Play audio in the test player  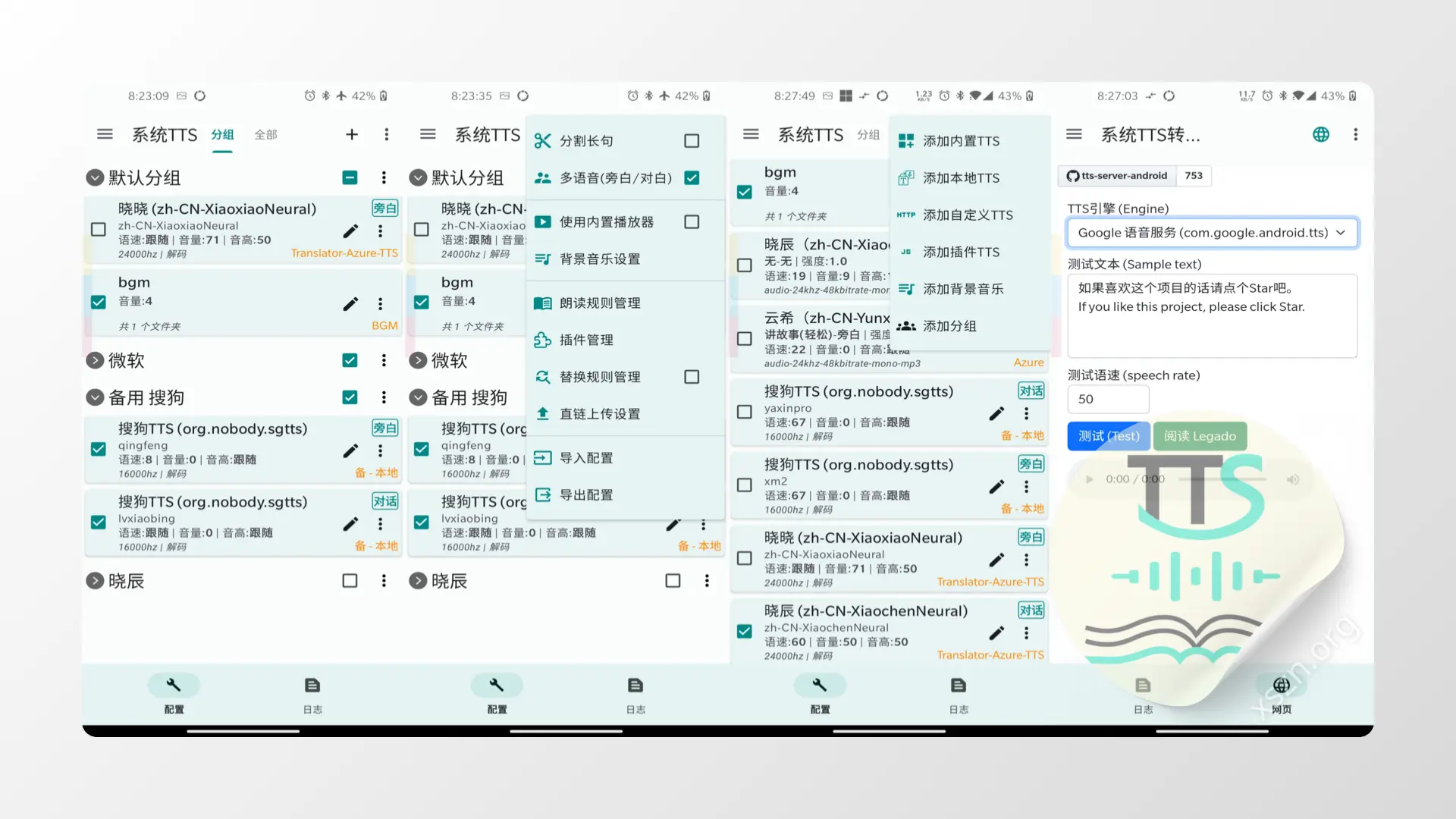click(x=1090, y=479)
